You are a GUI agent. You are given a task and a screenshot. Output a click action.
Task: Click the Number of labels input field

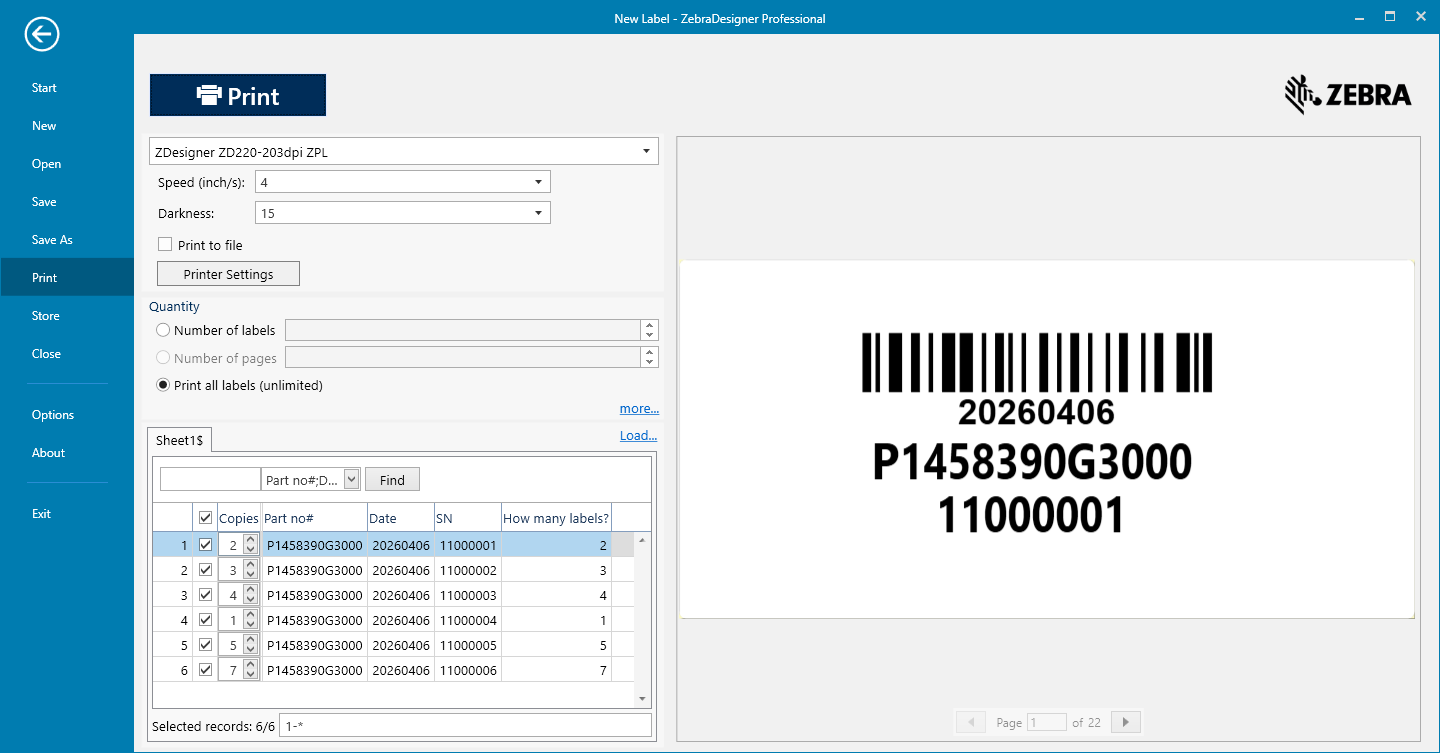[x=462, y=330]
